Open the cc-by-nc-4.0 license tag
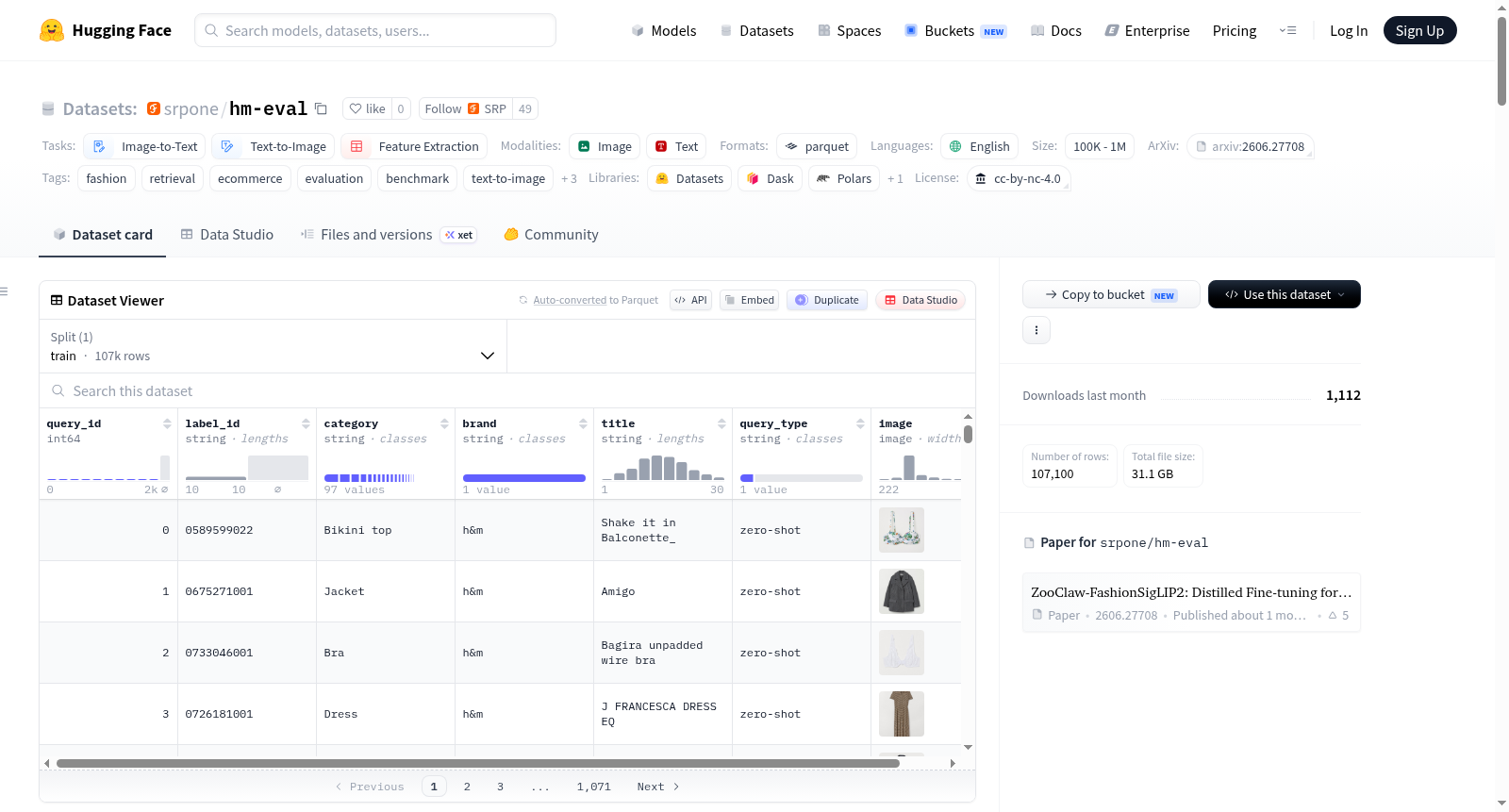Screen dimensions: 1509x812 coord(1018,178)
